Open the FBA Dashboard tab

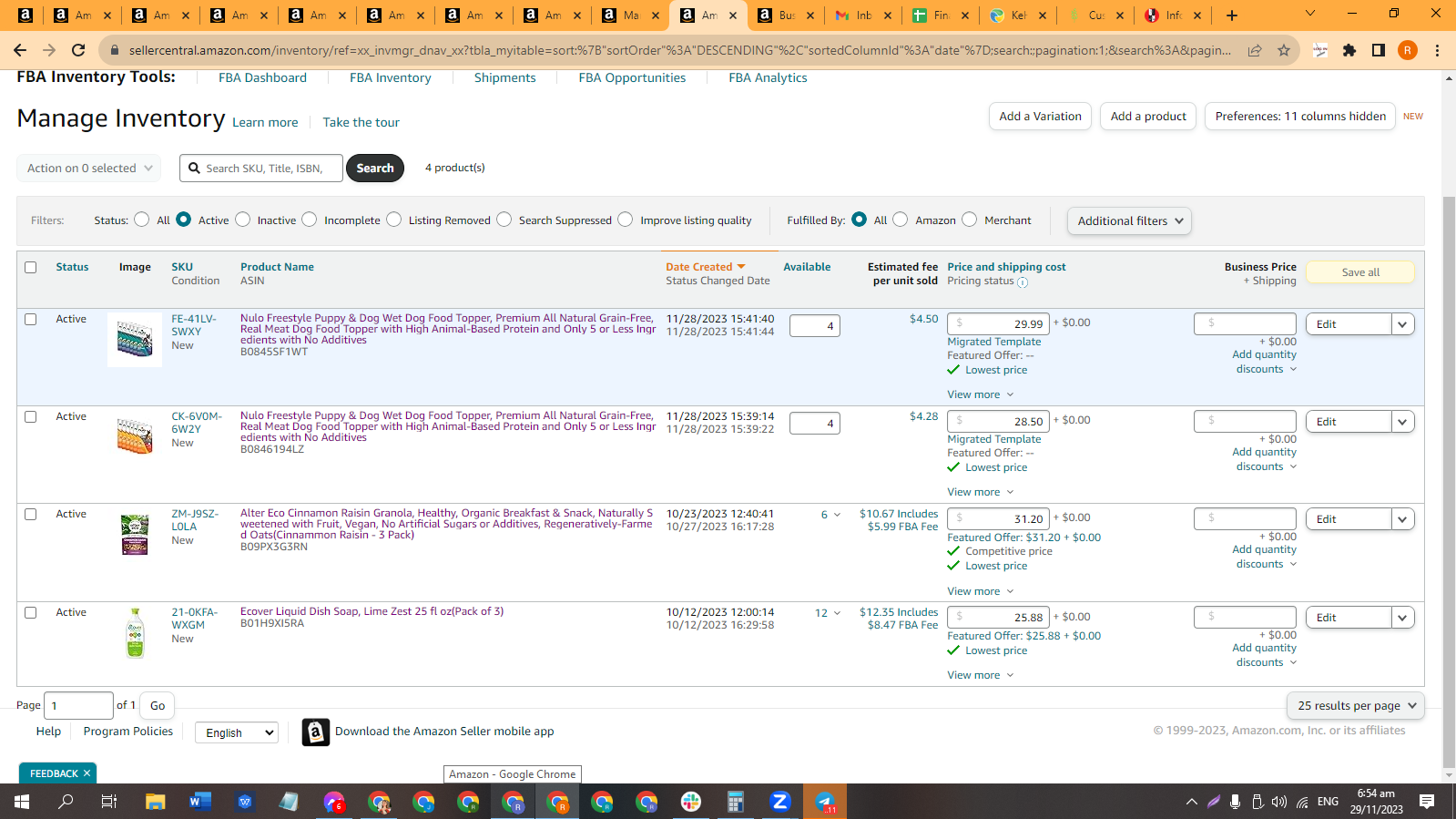tap(262, 77)
